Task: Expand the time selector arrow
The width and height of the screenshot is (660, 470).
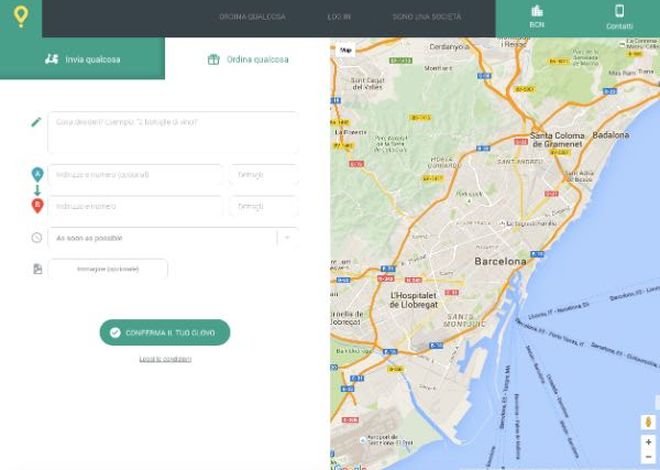Action: tap(287, 238)
